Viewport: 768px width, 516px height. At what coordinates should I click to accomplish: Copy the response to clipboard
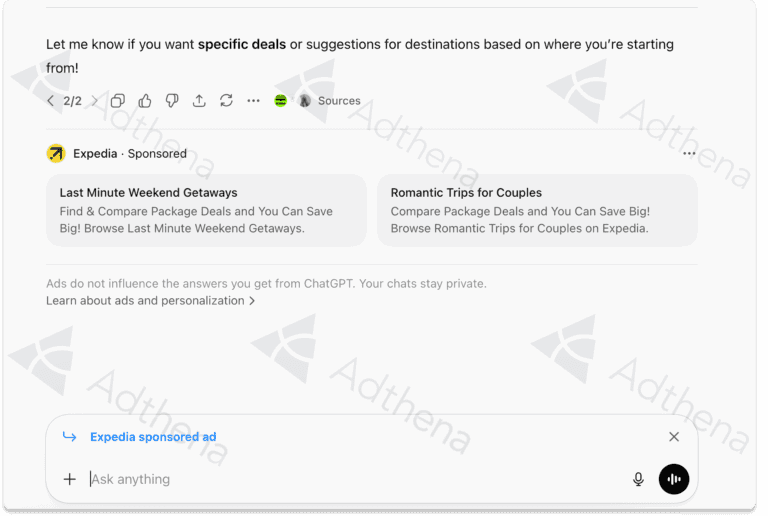tap(118, 101)
